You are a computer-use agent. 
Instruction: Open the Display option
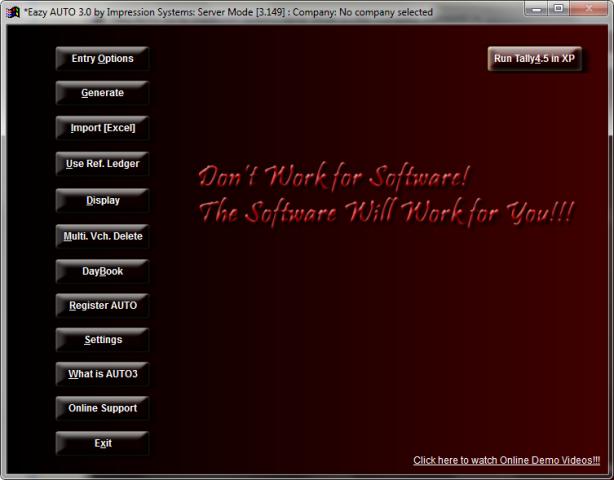coord(102,200)
